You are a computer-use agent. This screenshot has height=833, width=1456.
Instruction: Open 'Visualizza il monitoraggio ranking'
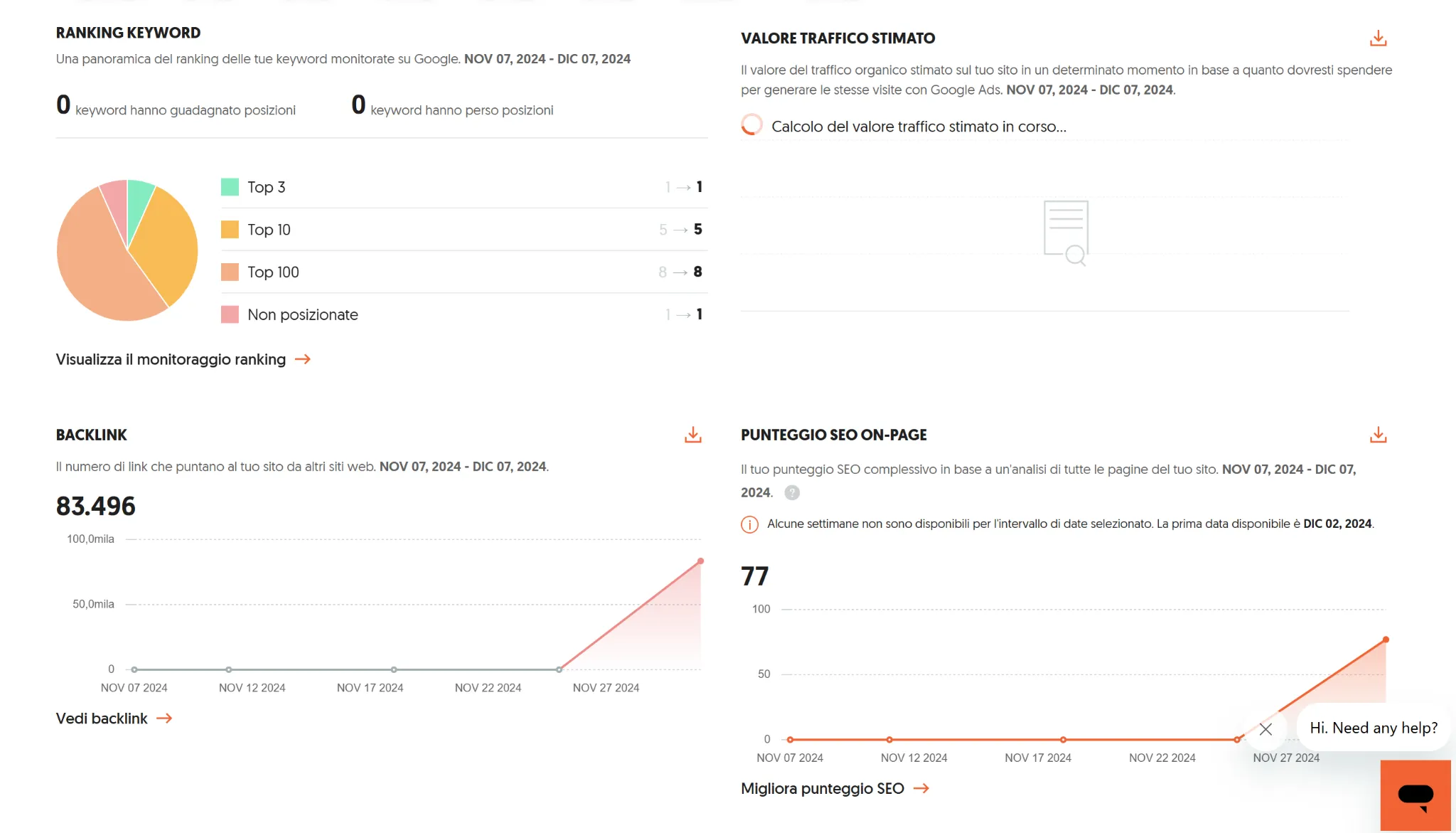pos(170,359)
